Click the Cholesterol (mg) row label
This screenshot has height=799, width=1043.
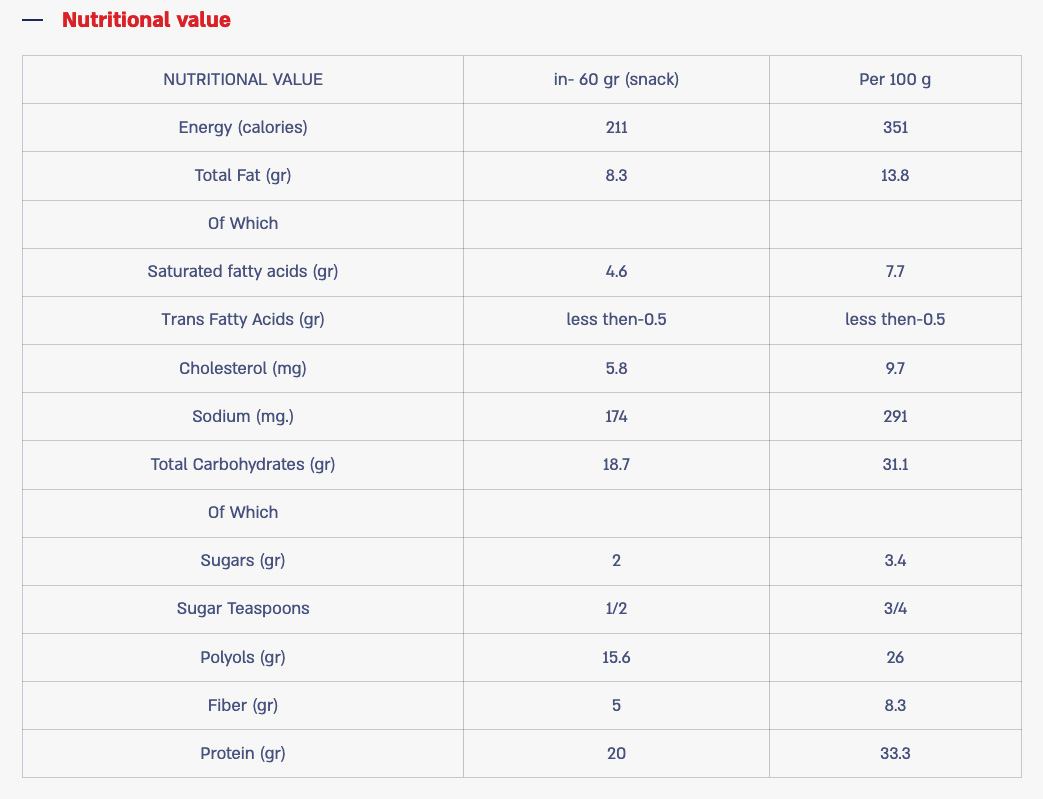(243, 368)
